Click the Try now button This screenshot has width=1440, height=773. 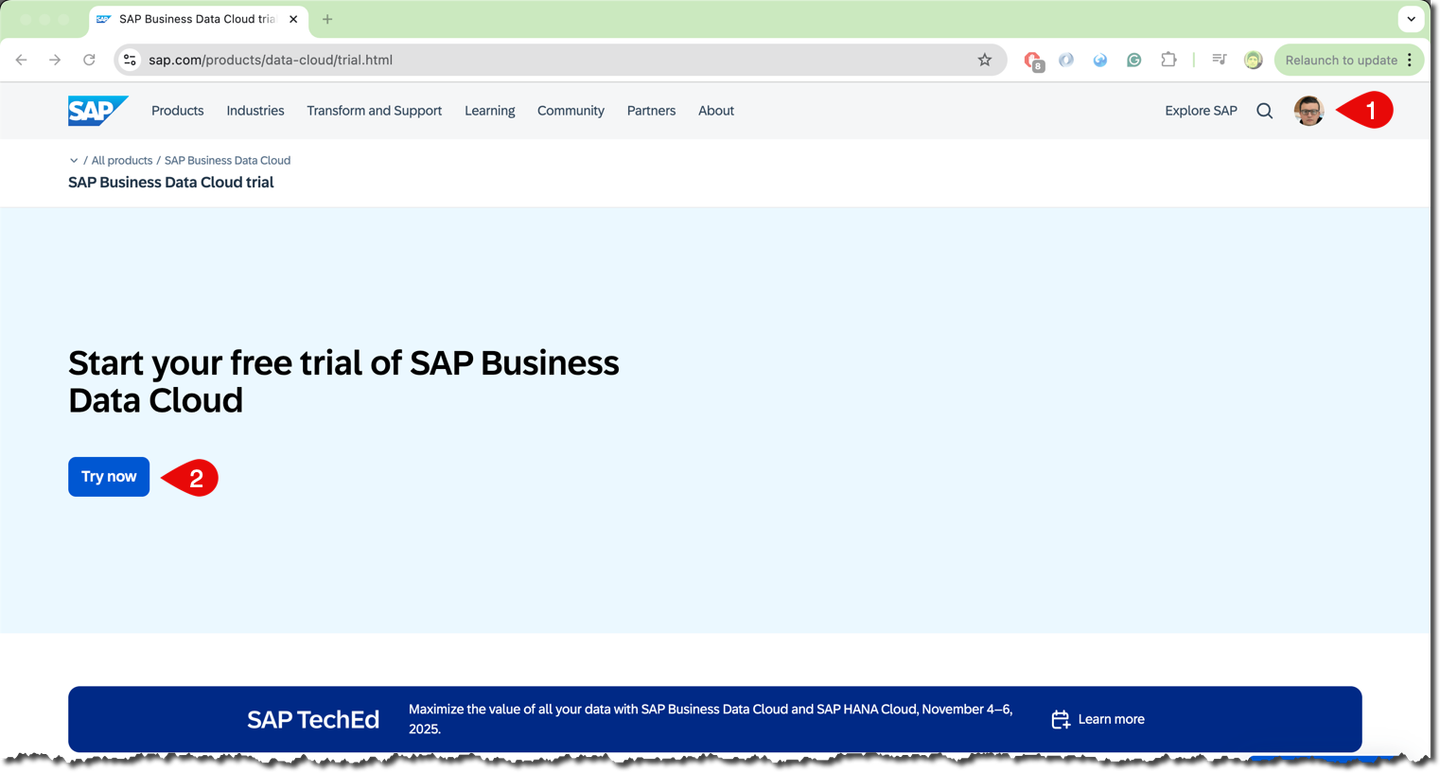pyautogui.click(x=109, y=477)
